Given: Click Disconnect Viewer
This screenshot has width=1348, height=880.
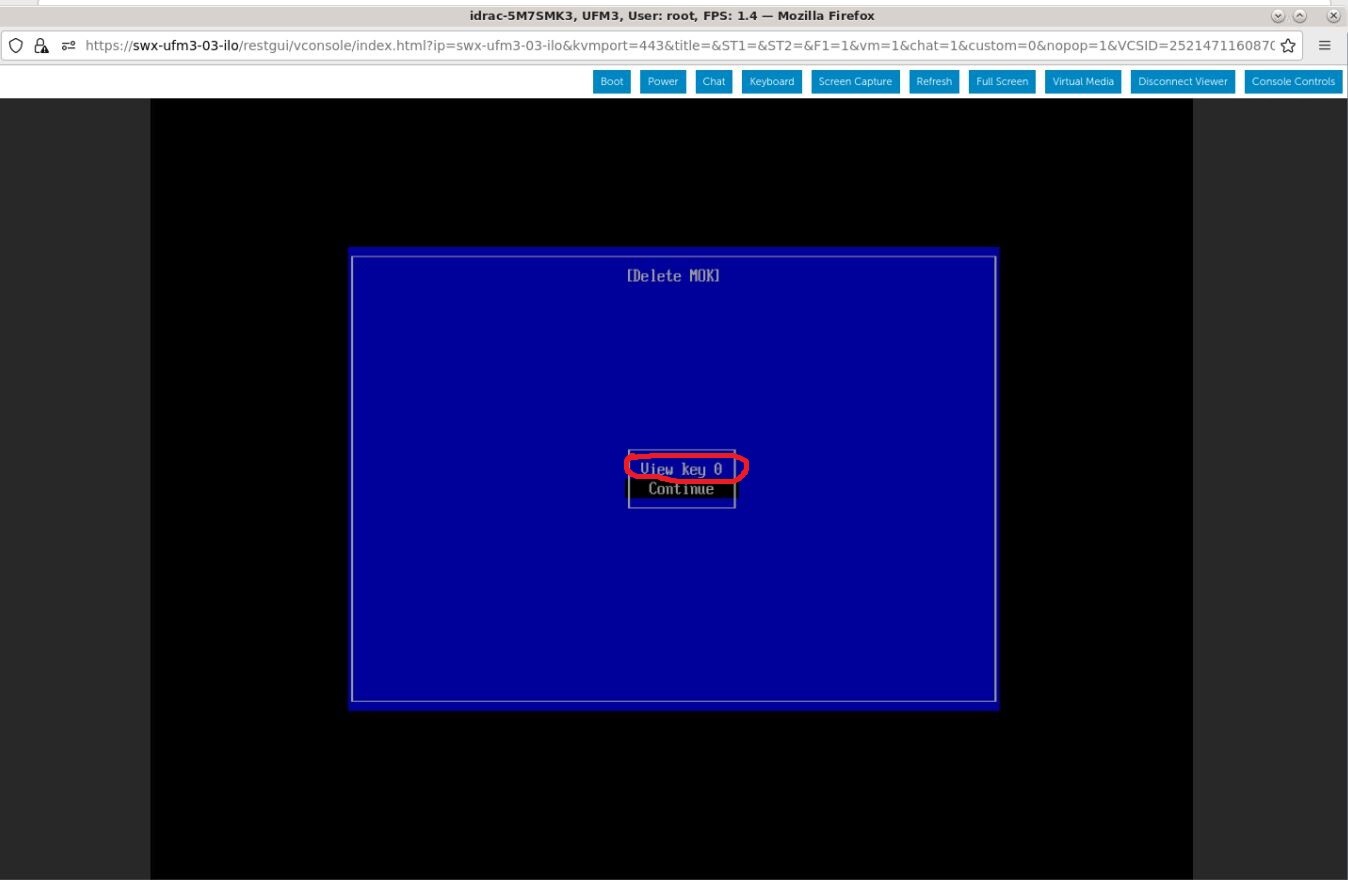Looking at the screenshot, I should pos(1182,81).
